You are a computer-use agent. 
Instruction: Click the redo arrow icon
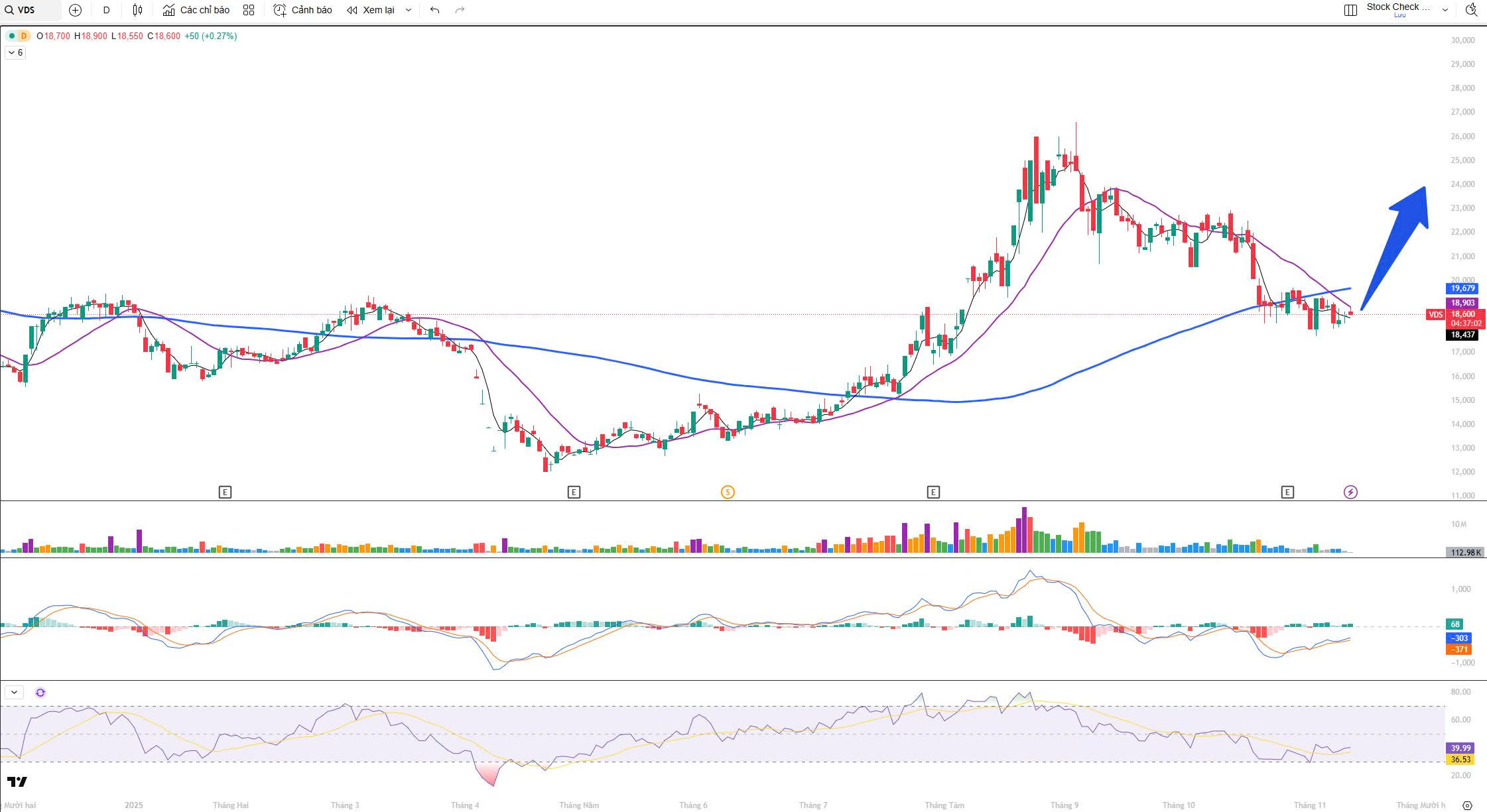(460, 10)
